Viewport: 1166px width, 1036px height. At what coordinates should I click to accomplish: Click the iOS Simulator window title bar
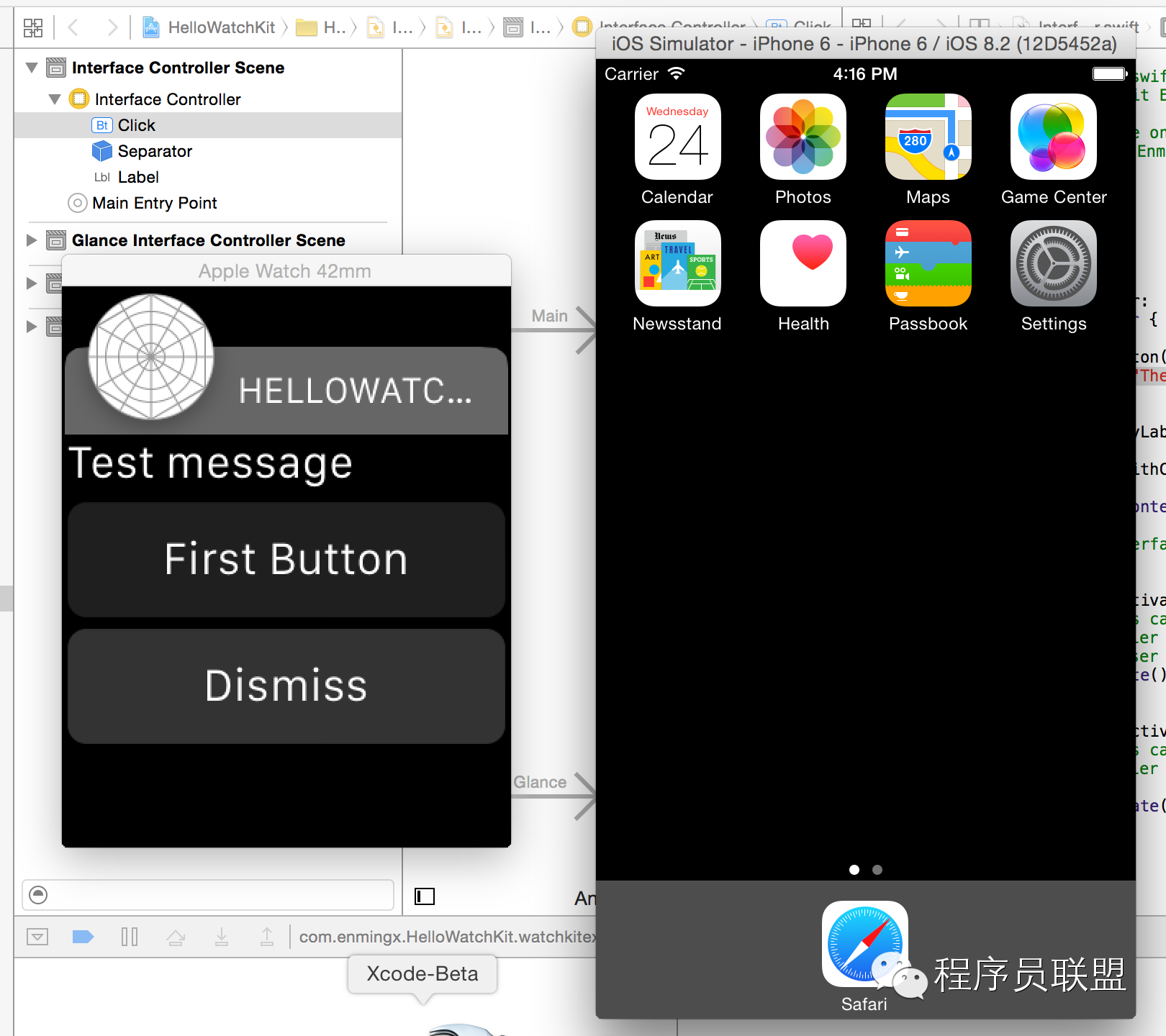[864, 44]
